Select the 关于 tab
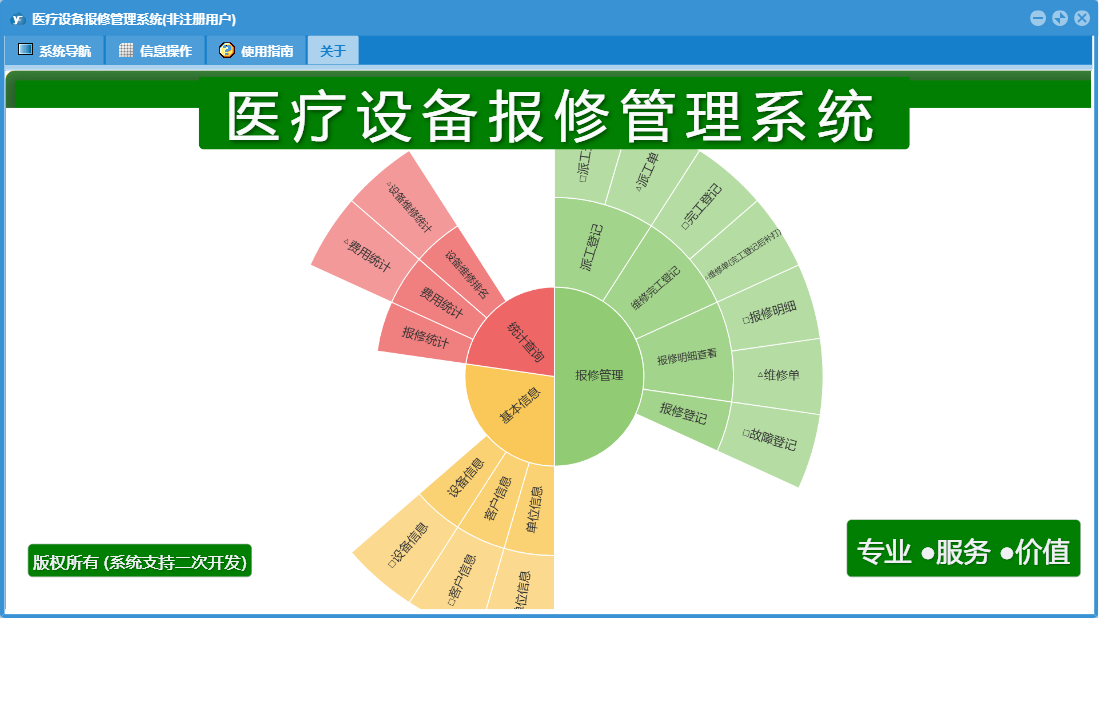Image resolution: width=1099 pixels, height=723 pixels. click(333, 50)
